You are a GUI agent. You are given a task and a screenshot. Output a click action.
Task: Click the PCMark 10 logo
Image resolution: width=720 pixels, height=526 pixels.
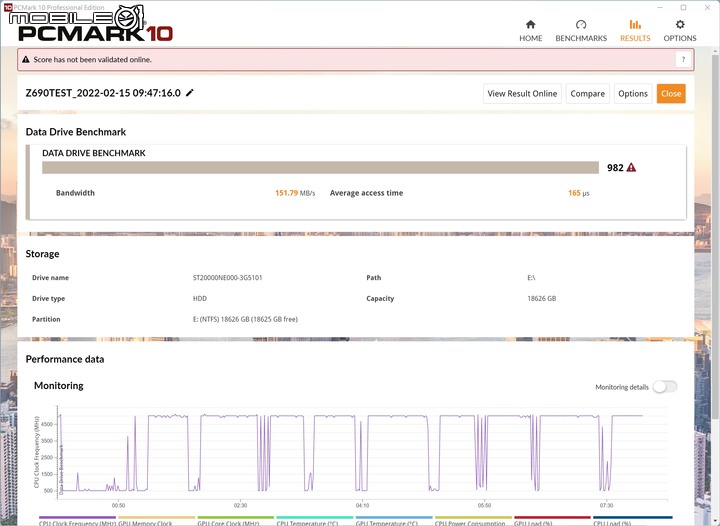(96, 33)
